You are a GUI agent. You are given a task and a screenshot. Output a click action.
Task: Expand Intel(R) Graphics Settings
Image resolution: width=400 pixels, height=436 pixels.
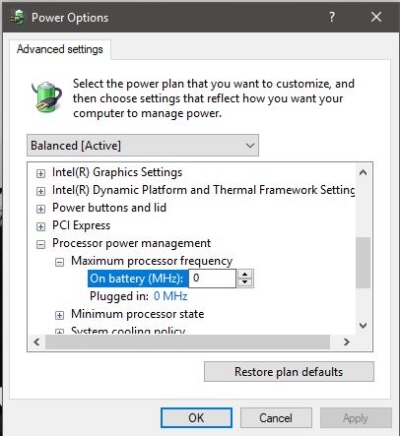pyautogui.click(x=41, y=173)
